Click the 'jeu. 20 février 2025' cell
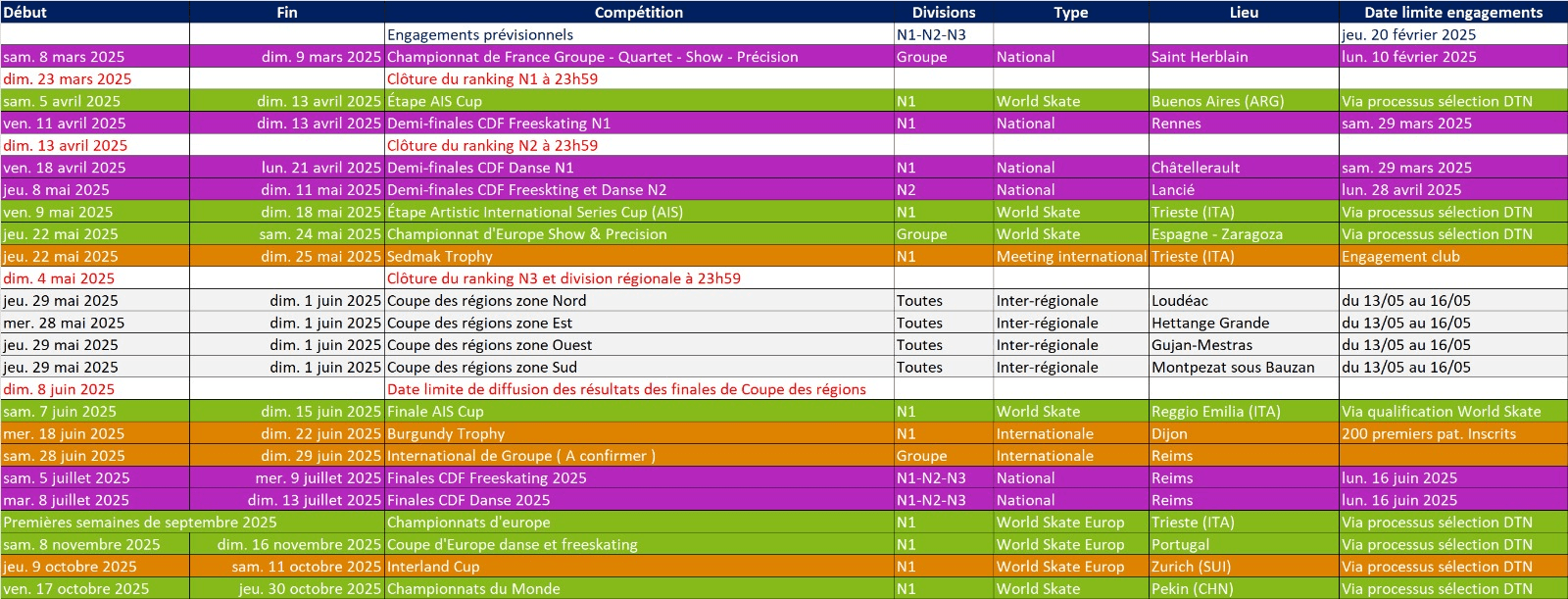The width and height of the screenshot is (1568, 599). tap(1453, 34)
